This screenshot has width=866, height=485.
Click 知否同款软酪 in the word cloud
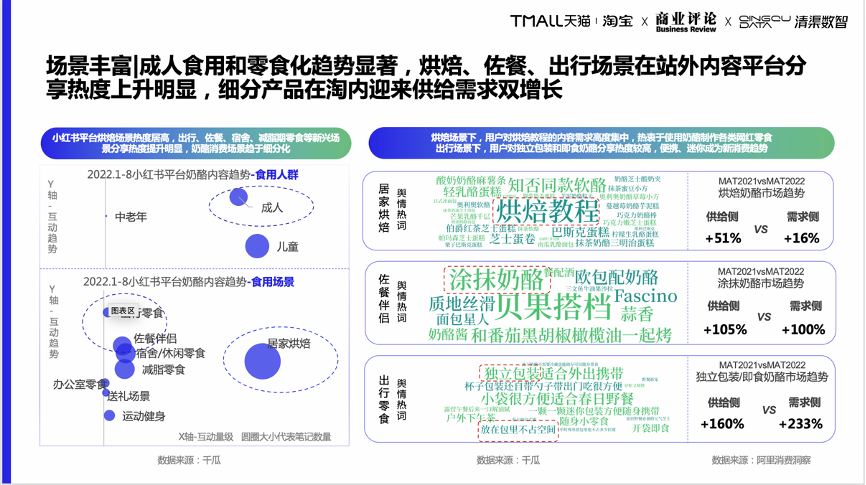pos(557,186)
